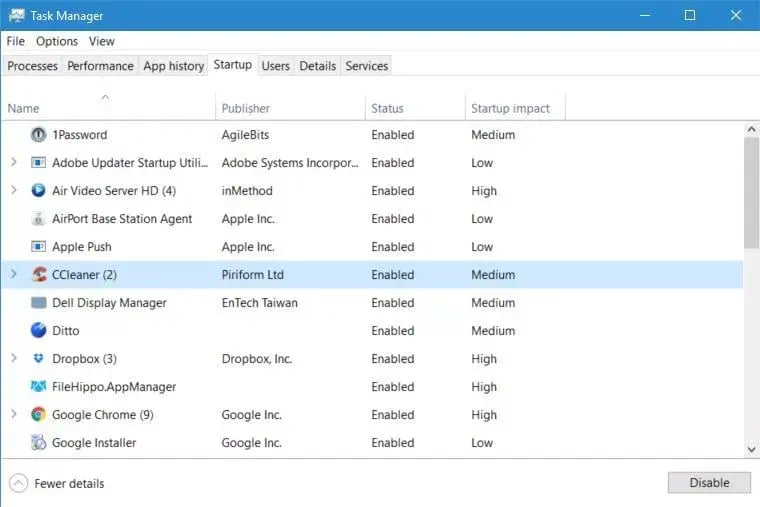Expand the Adobe Updater Startup Utility group
The height and width of the screenshot is (507, 760).
[14, 163]
